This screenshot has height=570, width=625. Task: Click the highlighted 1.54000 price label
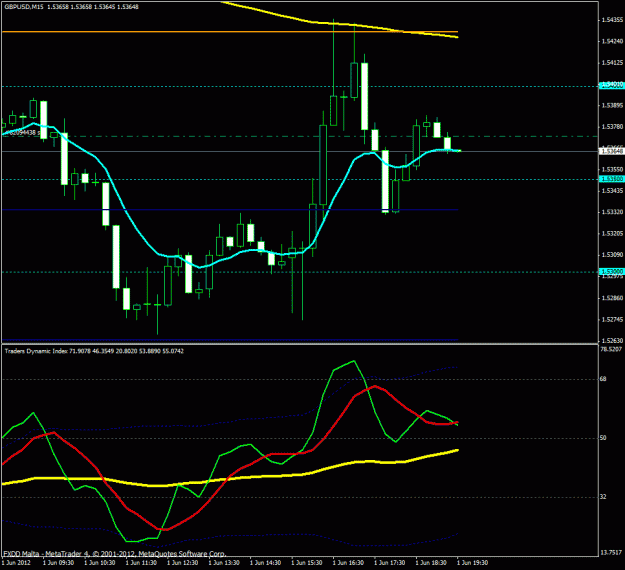(x=611, y=85)
